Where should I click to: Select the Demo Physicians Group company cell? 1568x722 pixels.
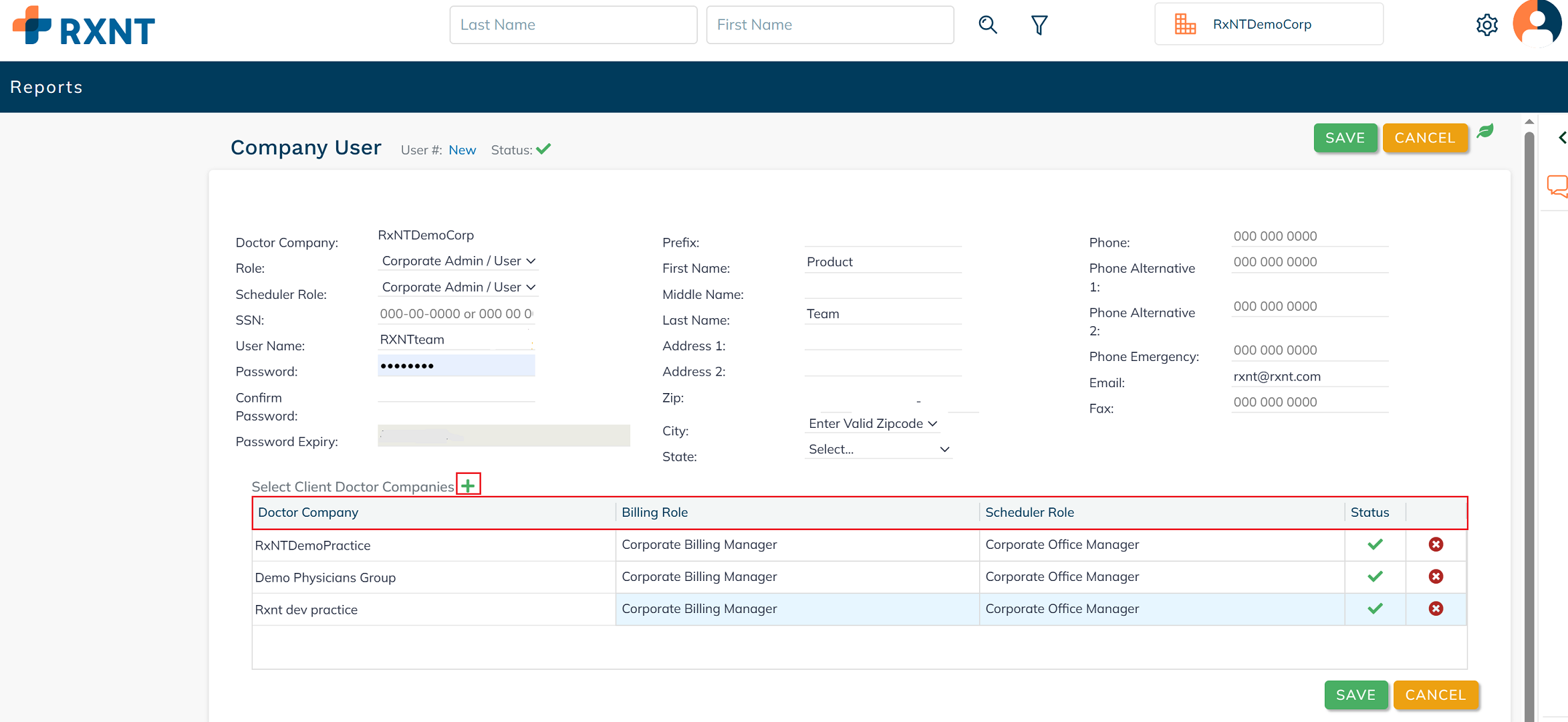pyautogui.click(x=434, y=577)
